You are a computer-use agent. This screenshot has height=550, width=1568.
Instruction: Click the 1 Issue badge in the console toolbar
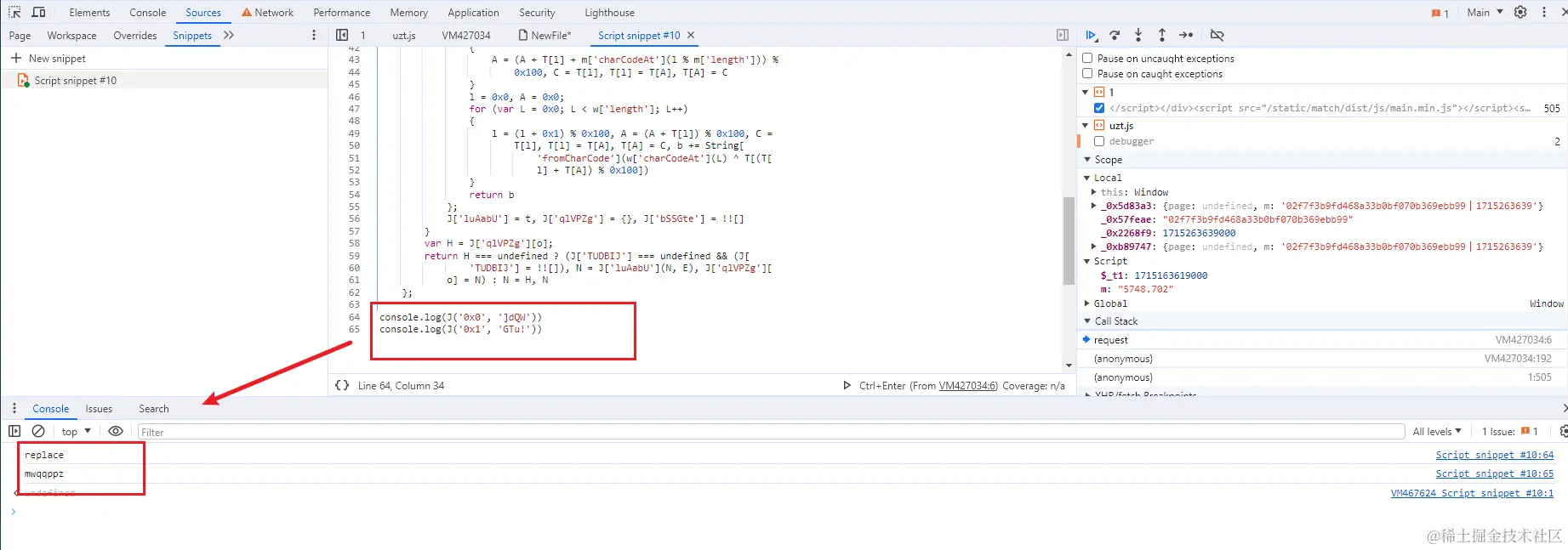click(x=1510, y=431)
